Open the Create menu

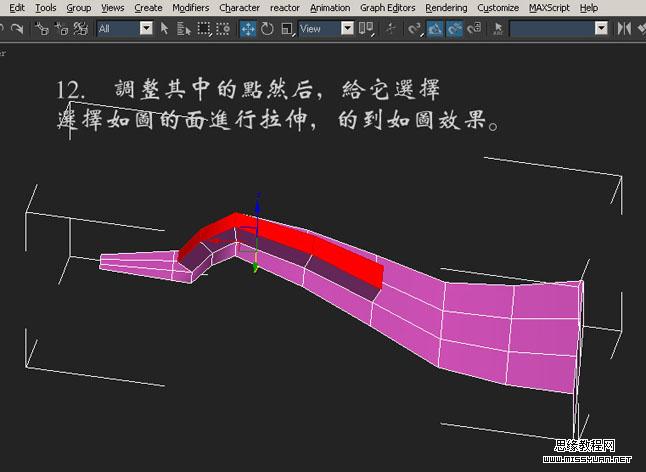coord(148,8)
